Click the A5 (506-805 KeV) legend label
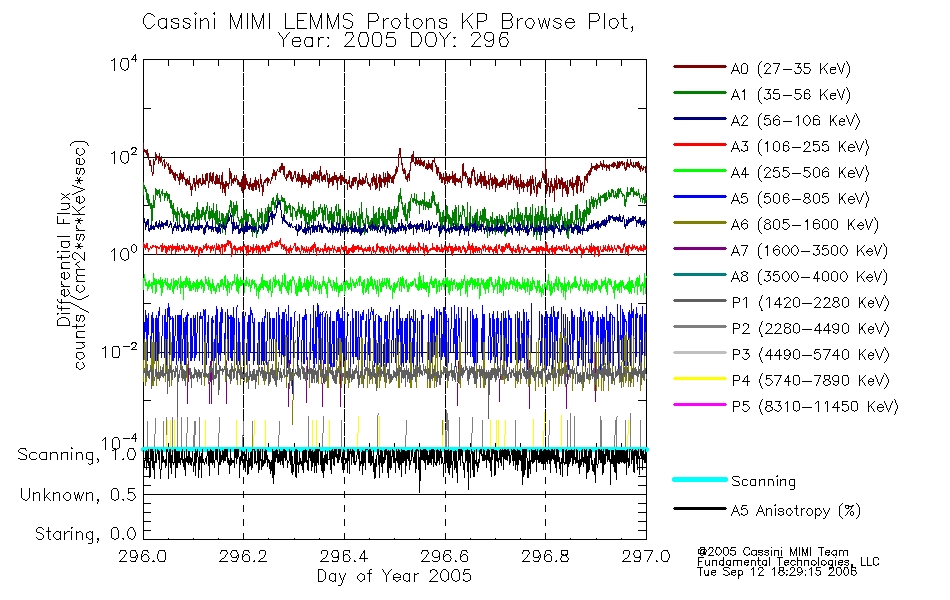The width and height of the screenshot is (950, 600). pyautogui.click(x=800, y=199)
